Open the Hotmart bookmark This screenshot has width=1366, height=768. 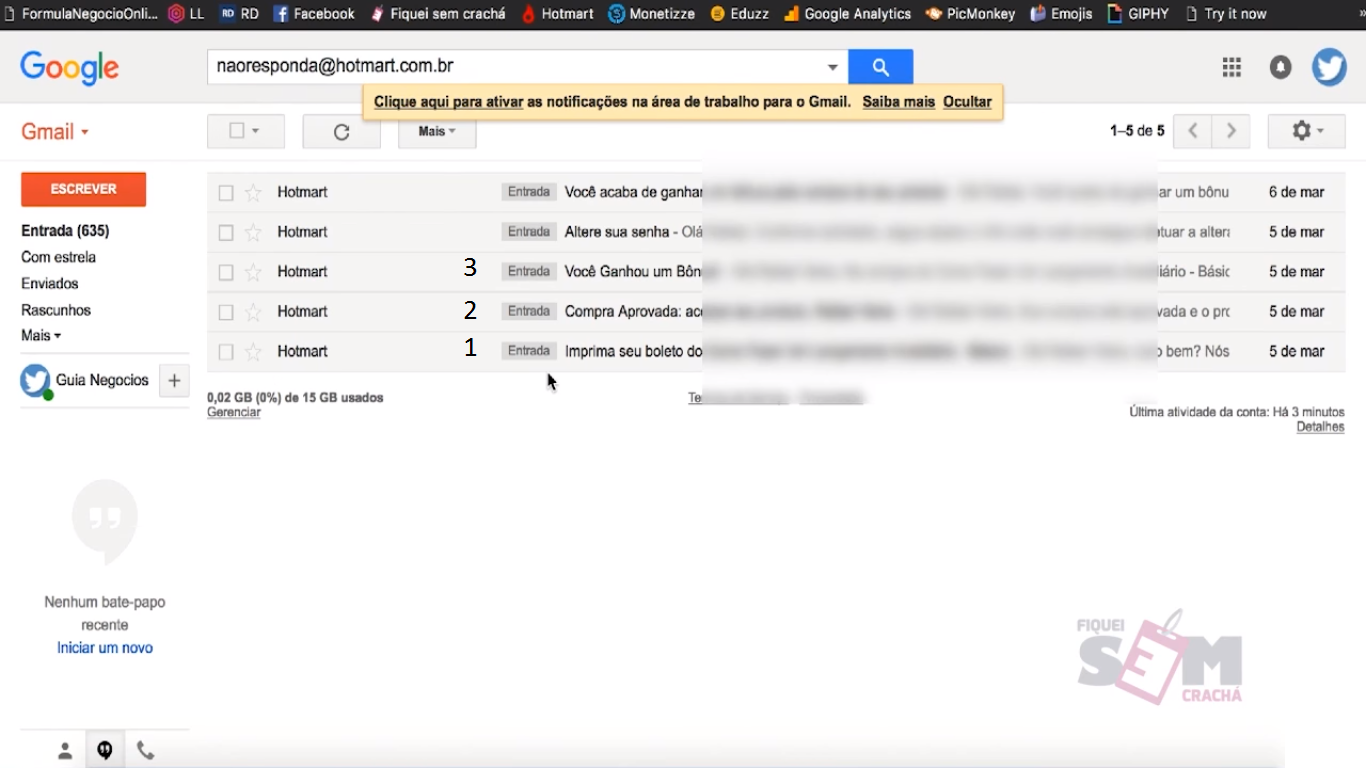(557, 14)
